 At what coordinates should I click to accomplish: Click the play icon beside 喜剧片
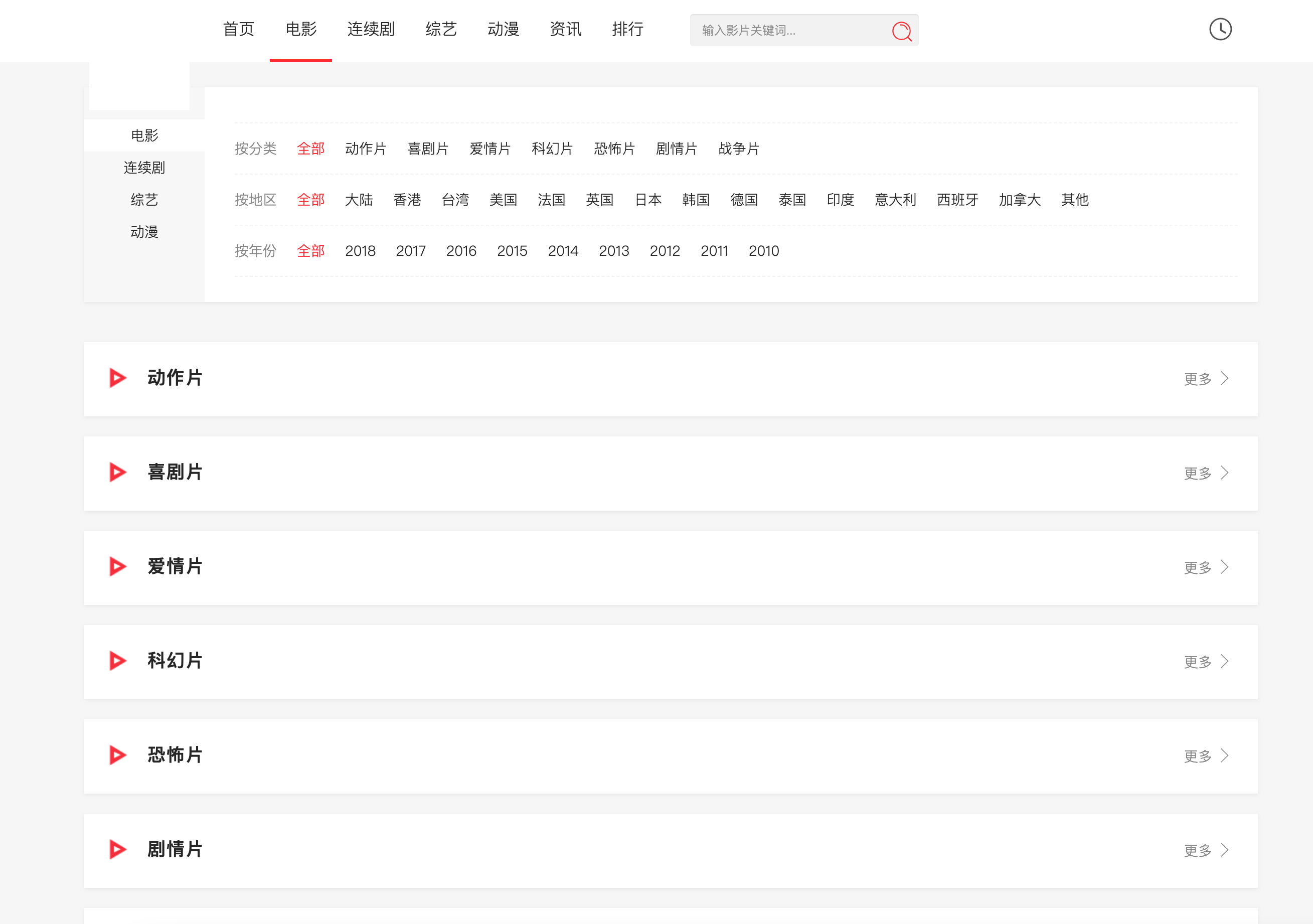[x=118, y=473]
